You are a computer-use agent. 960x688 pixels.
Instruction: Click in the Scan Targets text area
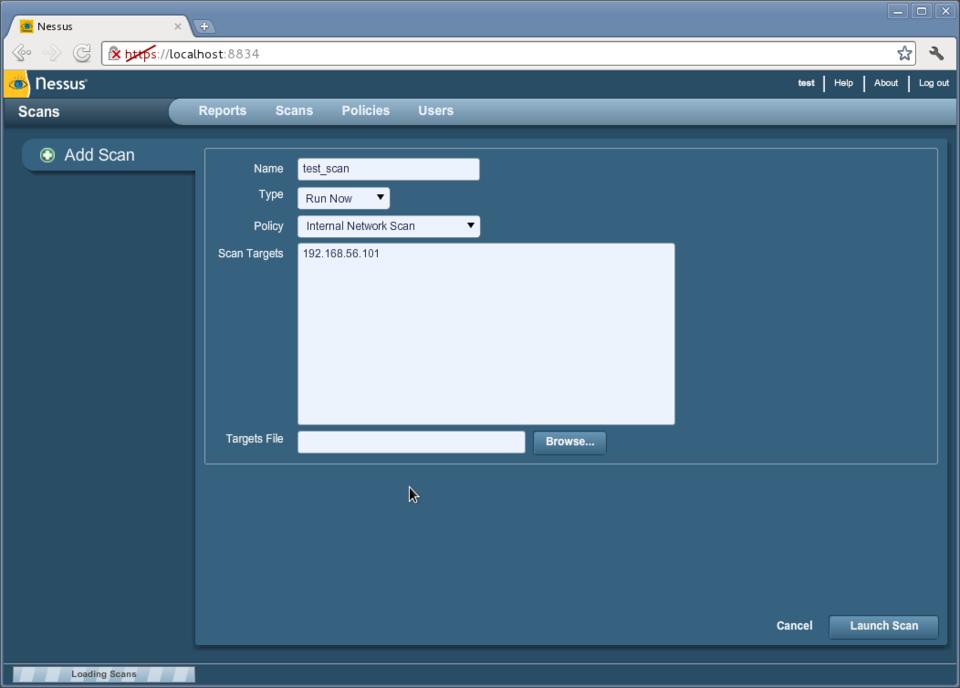(x=486, y=334)
